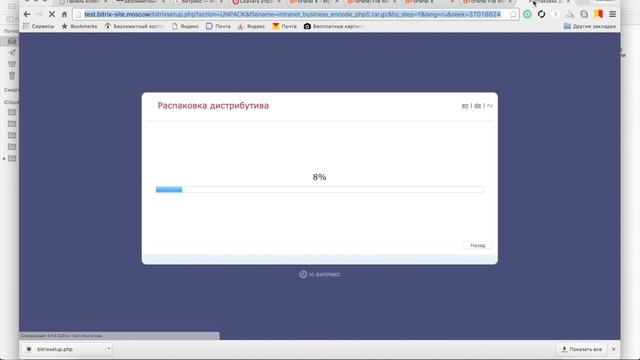Open the Bookmarks star folder

(x=80, y=26)
